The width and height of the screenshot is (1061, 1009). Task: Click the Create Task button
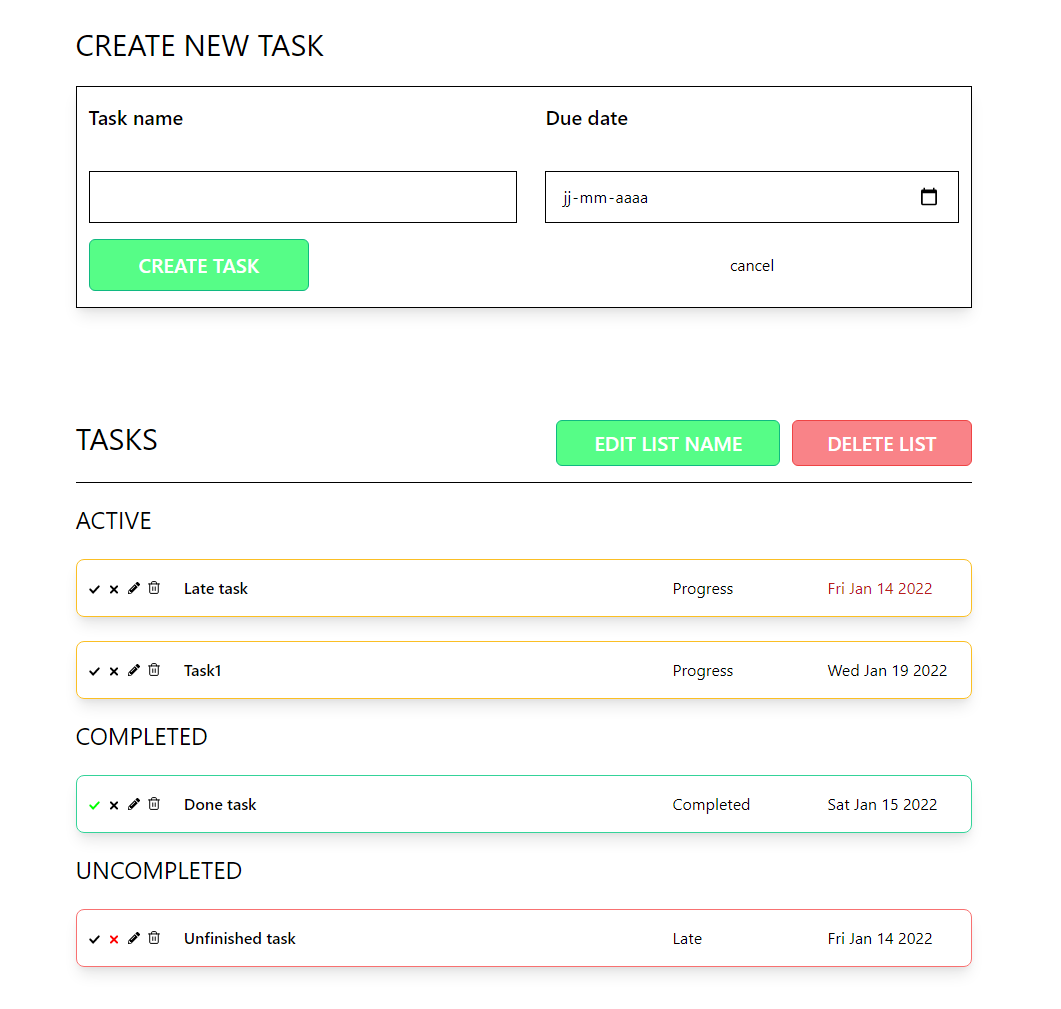tap(199, 265)
